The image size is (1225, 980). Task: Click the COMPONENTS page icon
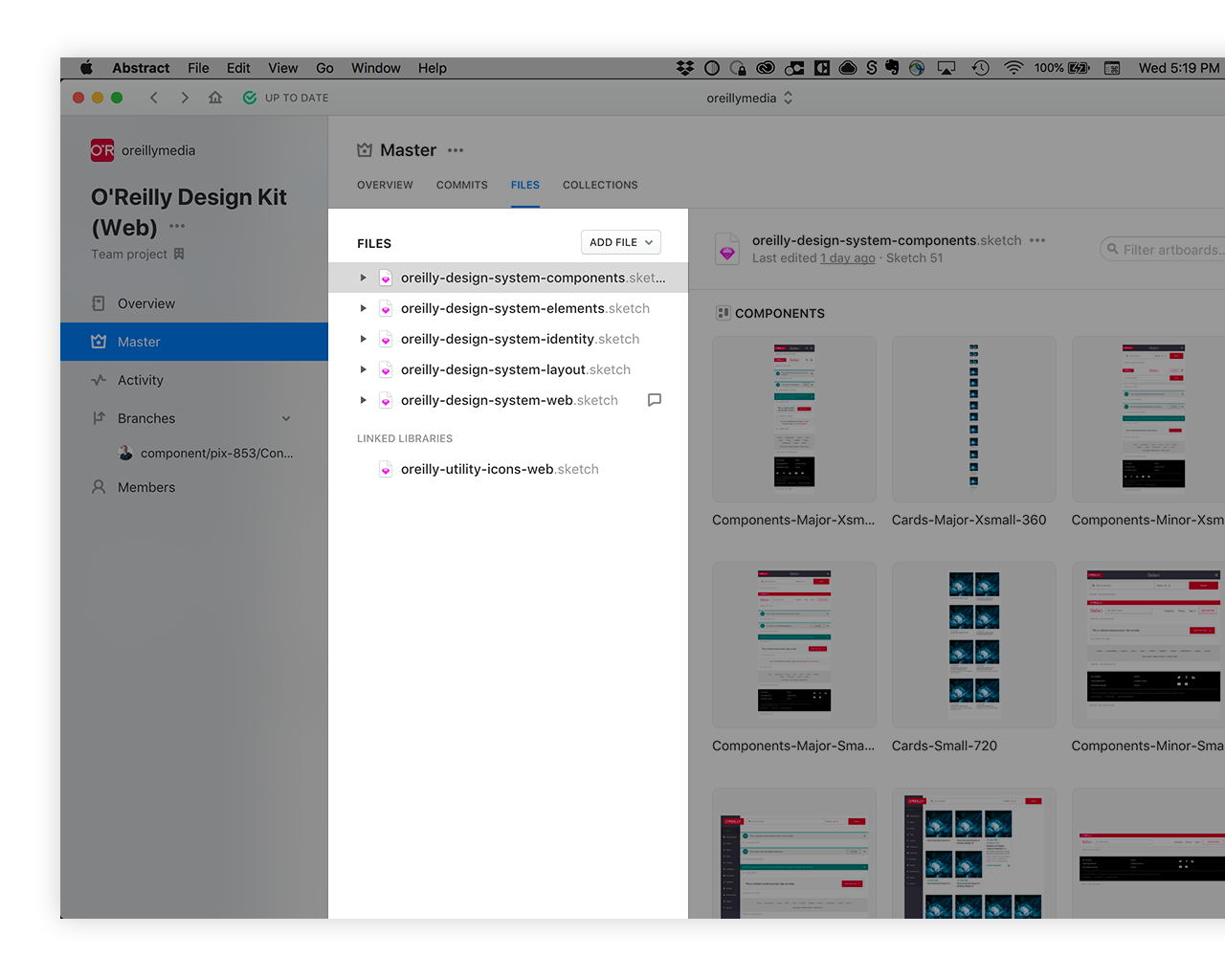pyautogui.click(x=724, y=313)
